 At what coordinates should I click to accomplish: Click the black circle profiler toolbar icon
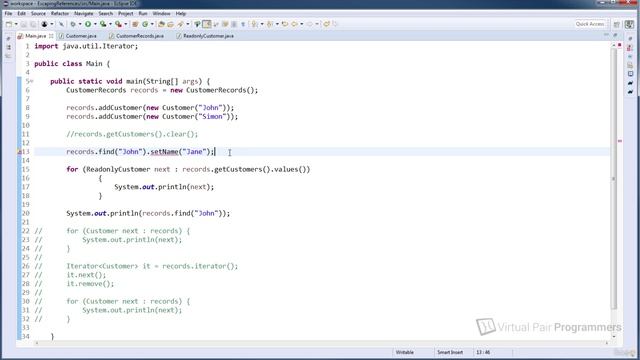44,24
